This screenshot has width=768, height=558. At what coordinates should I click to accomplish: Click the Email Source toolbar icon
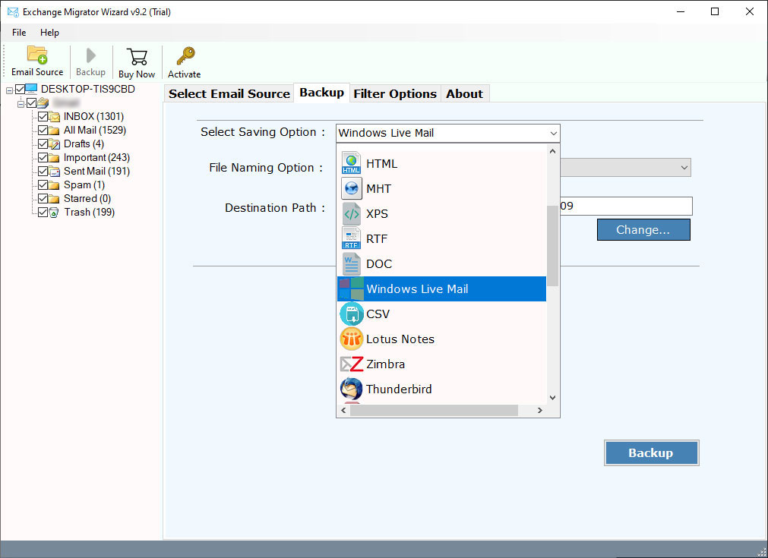[37, 56]
